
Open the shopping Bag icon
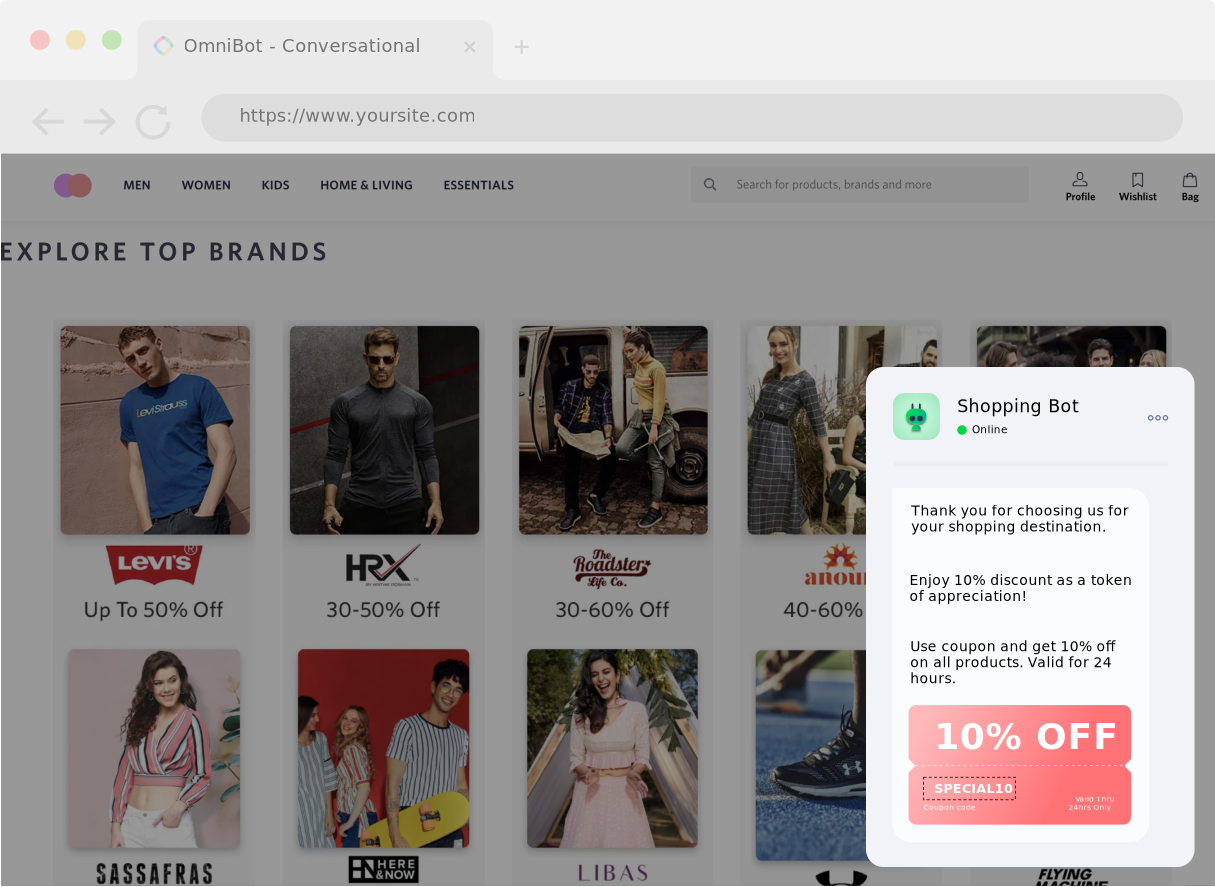tap(1190, 180)
